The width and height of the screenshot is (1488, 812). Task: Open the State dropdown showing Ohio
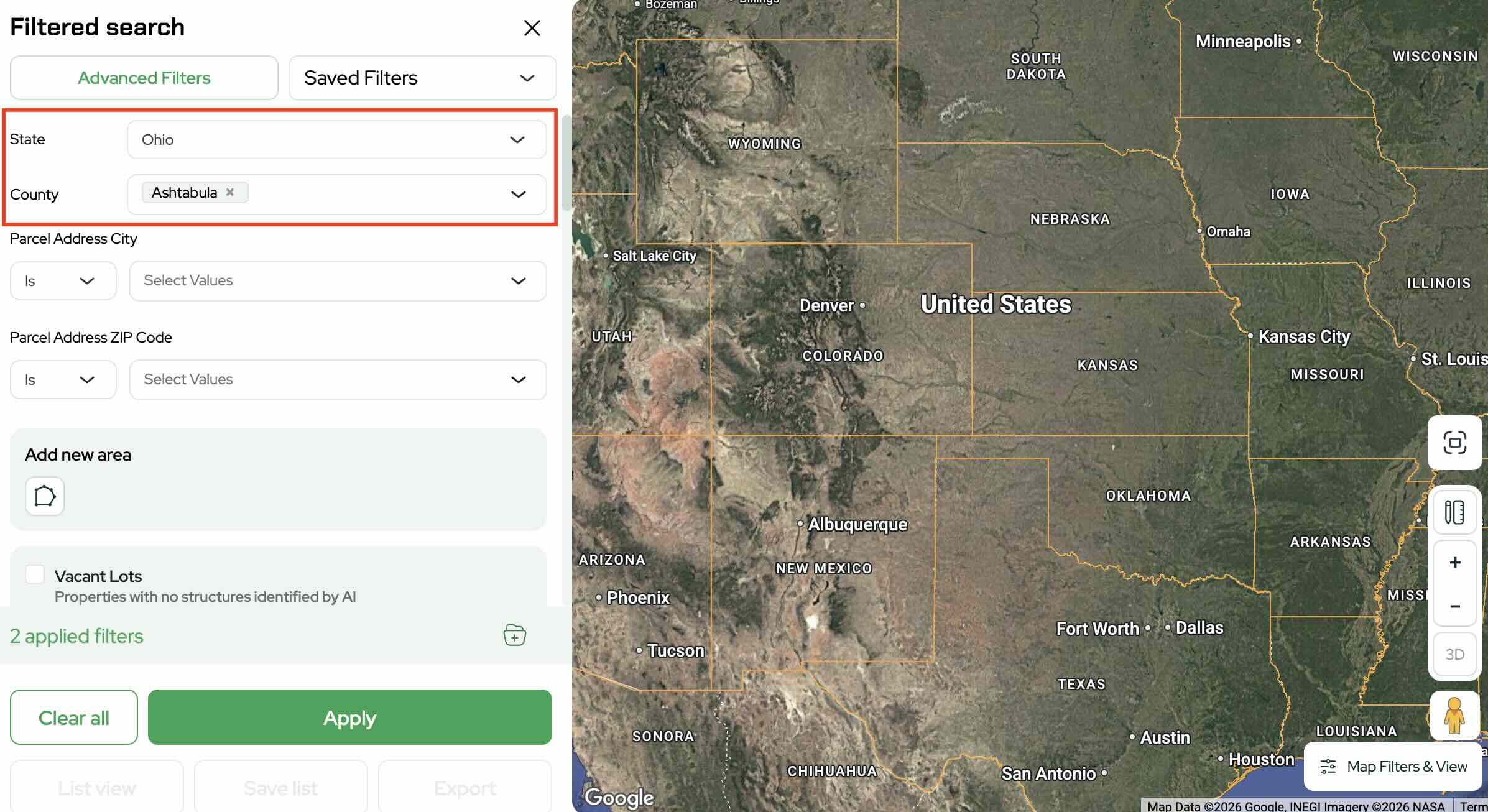click(336, 139)
